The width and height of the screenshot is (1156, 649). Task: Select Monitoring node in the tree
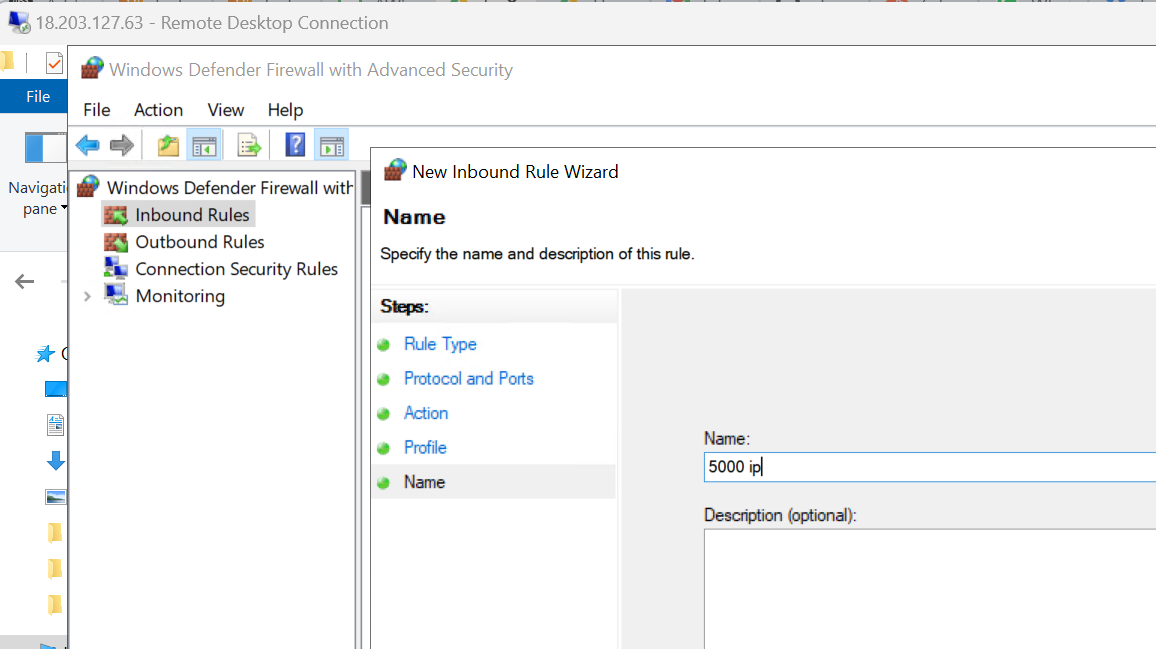[x=180, y=296]
